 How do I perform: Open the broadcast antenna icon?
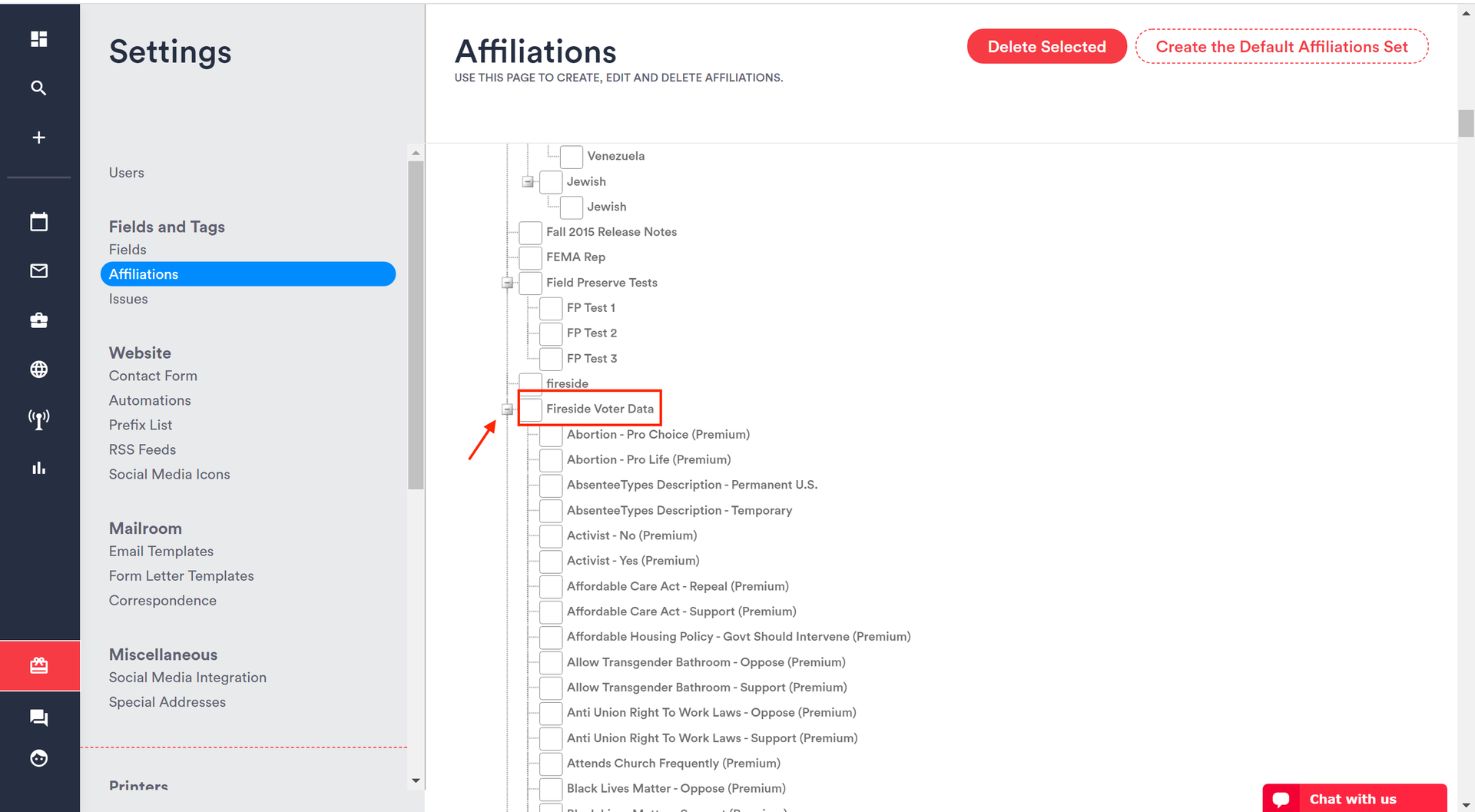(x=38, y=419)
